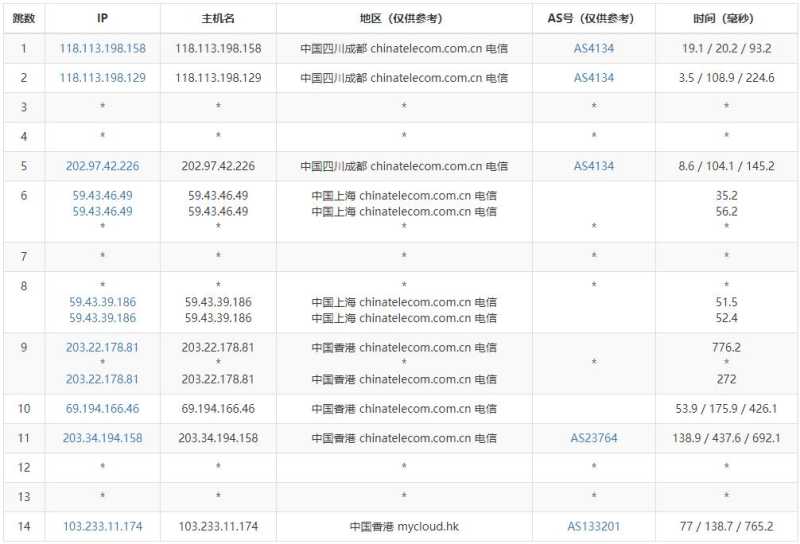Screen dimensions: 800x544
Task: Click the 56.2 time value
Action: point(727,211)
